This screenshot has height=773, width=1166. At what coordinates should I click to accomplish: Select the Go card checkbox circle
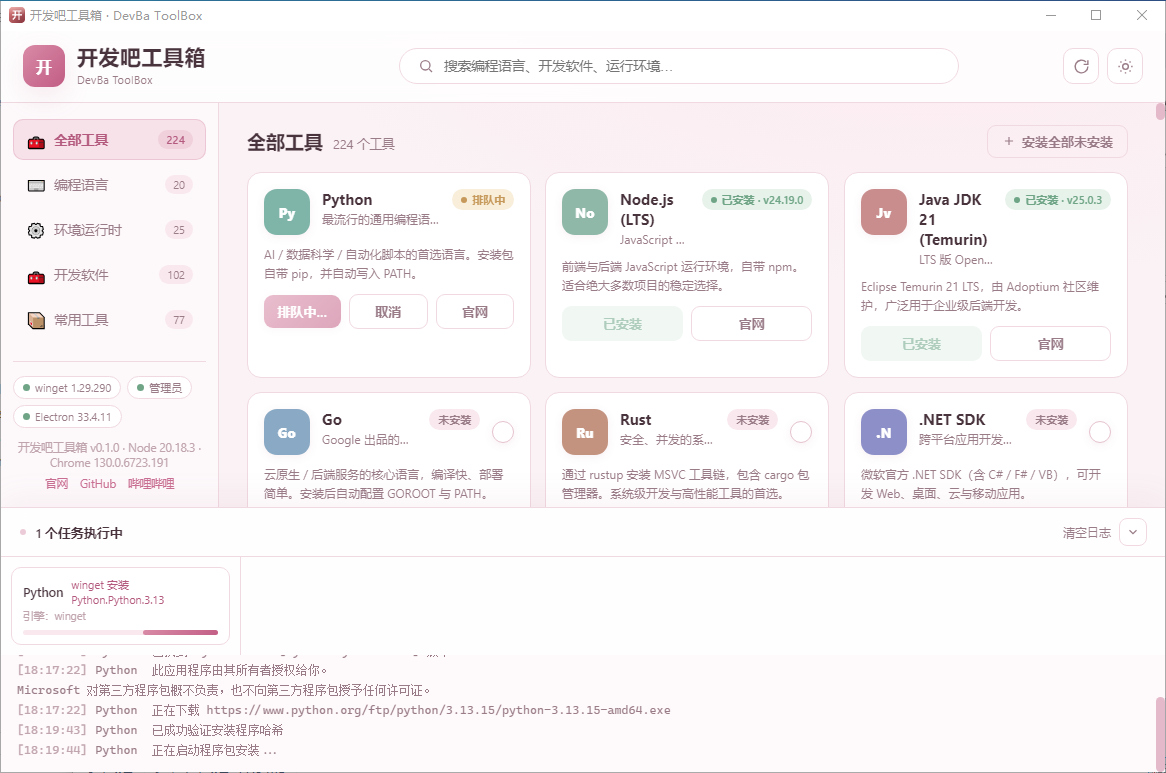503,432
